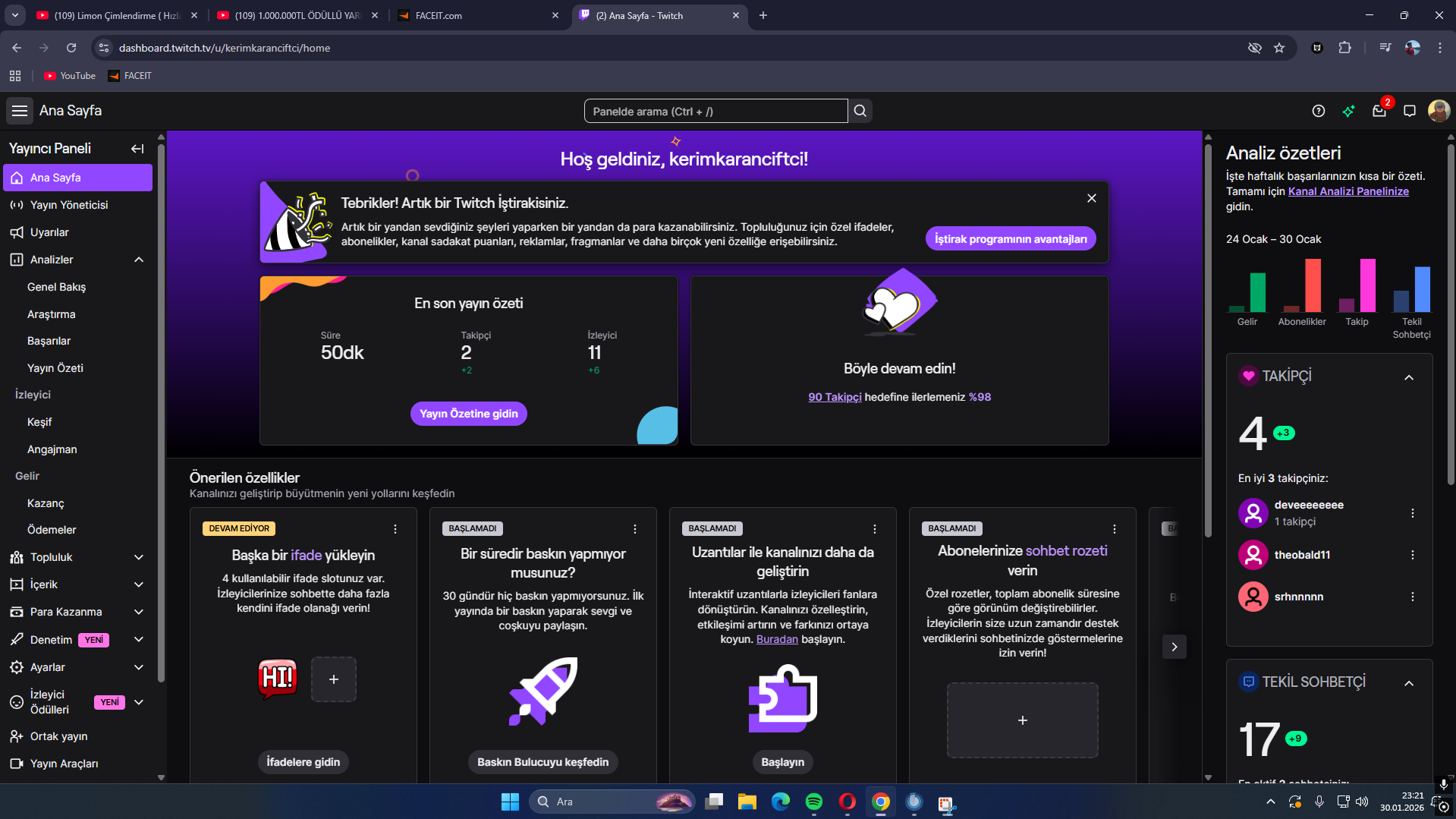Add a new emote slot with plus
Viewport: 1456px width, 819px height.
[334, 679]
